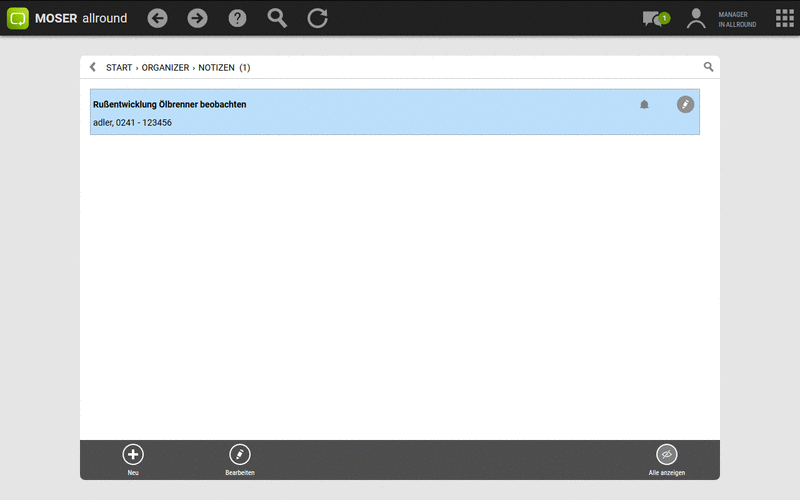The image size is (800, 500).
Task: Click text adler, 0241 - 123456
Action: tap(132, 122)
